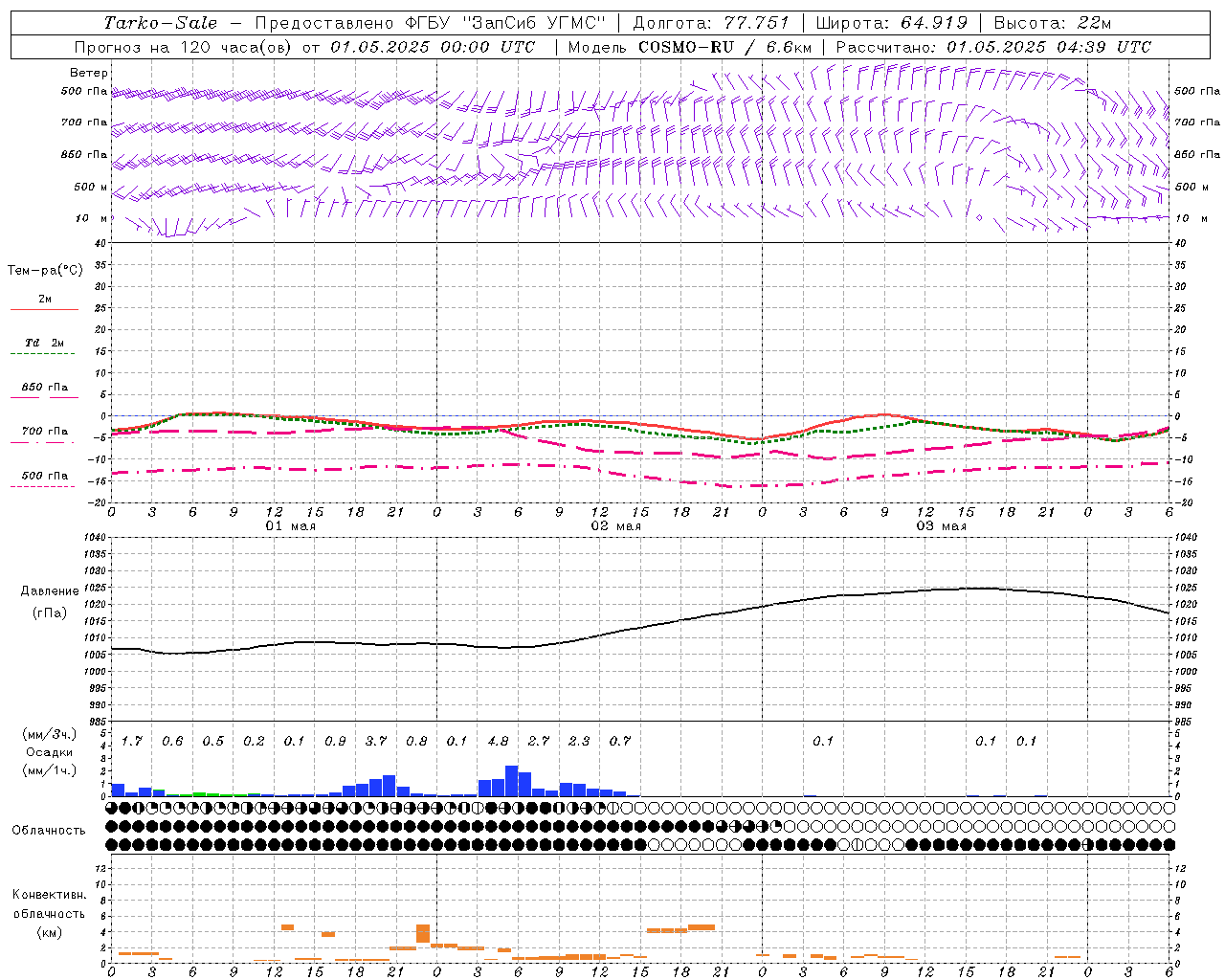
Task: Select the model name "COSMO-RU / 6.6км"
Action: click(x=725, y=47)
